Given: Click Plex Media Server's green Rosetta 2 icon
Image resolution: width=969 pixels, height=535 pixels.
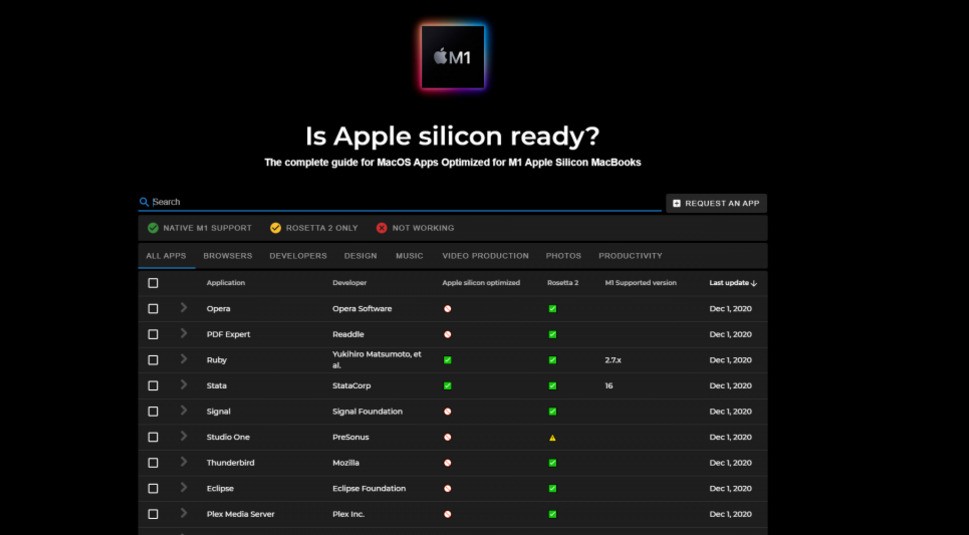Looking at the screenshot, I should coord(552,514).
